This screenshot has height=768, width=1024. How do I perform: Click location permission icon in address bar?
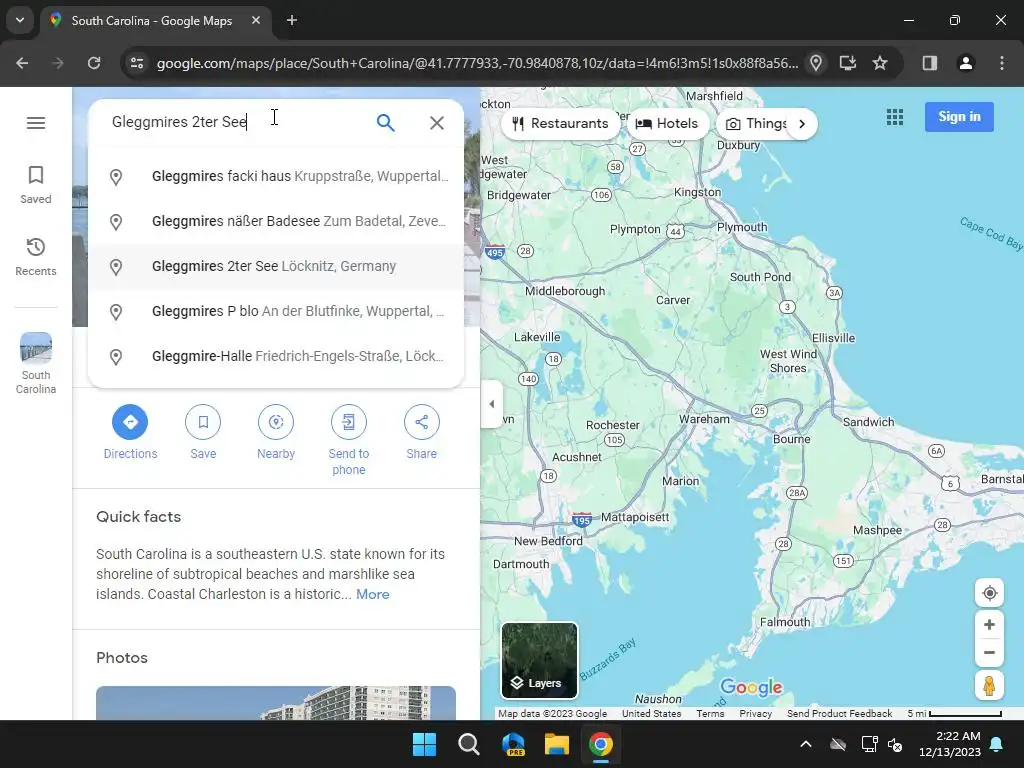pos(816,63)
